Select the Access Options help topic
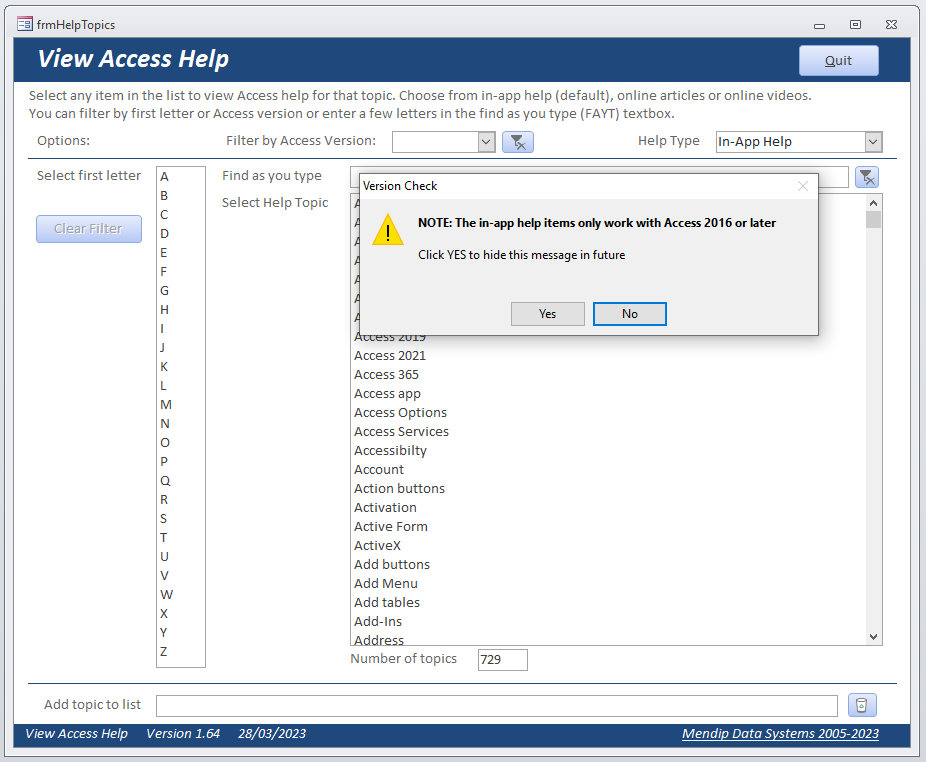Screen dimensions: 926x762 click(400, 412)
